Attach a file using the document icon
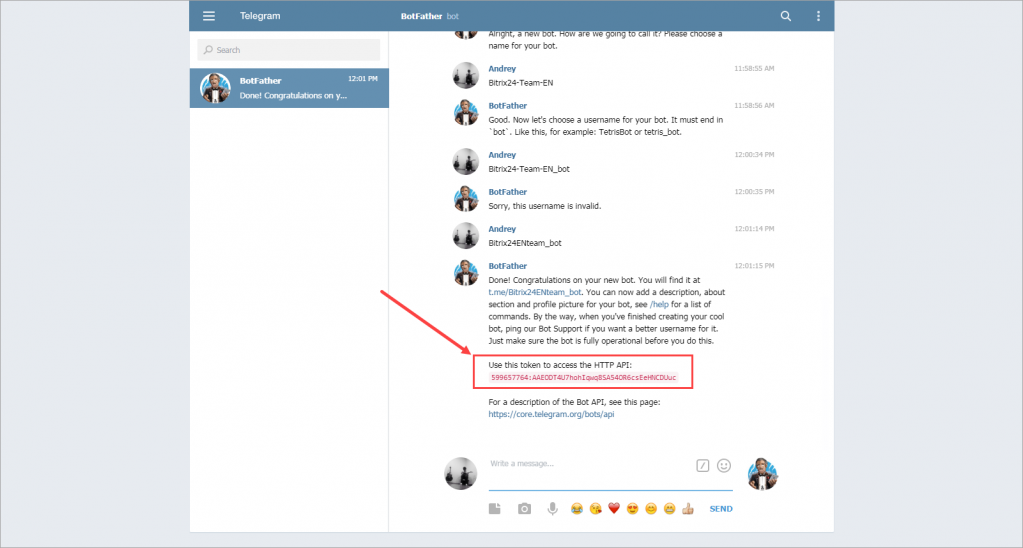Screen dimensions: 1023x548 coord(494,509)
